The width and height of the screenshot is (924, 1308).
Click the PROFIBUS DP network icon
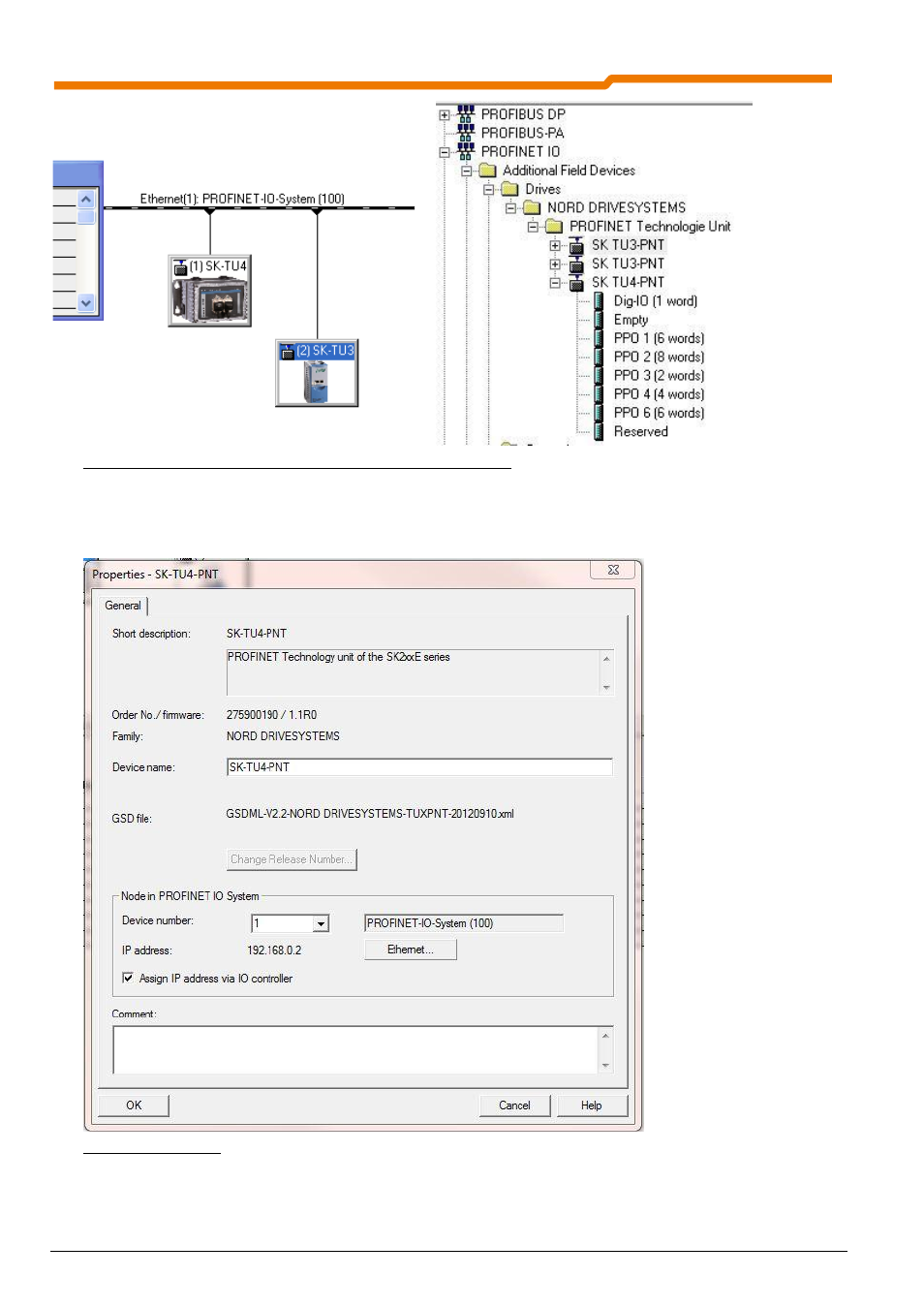466,114
